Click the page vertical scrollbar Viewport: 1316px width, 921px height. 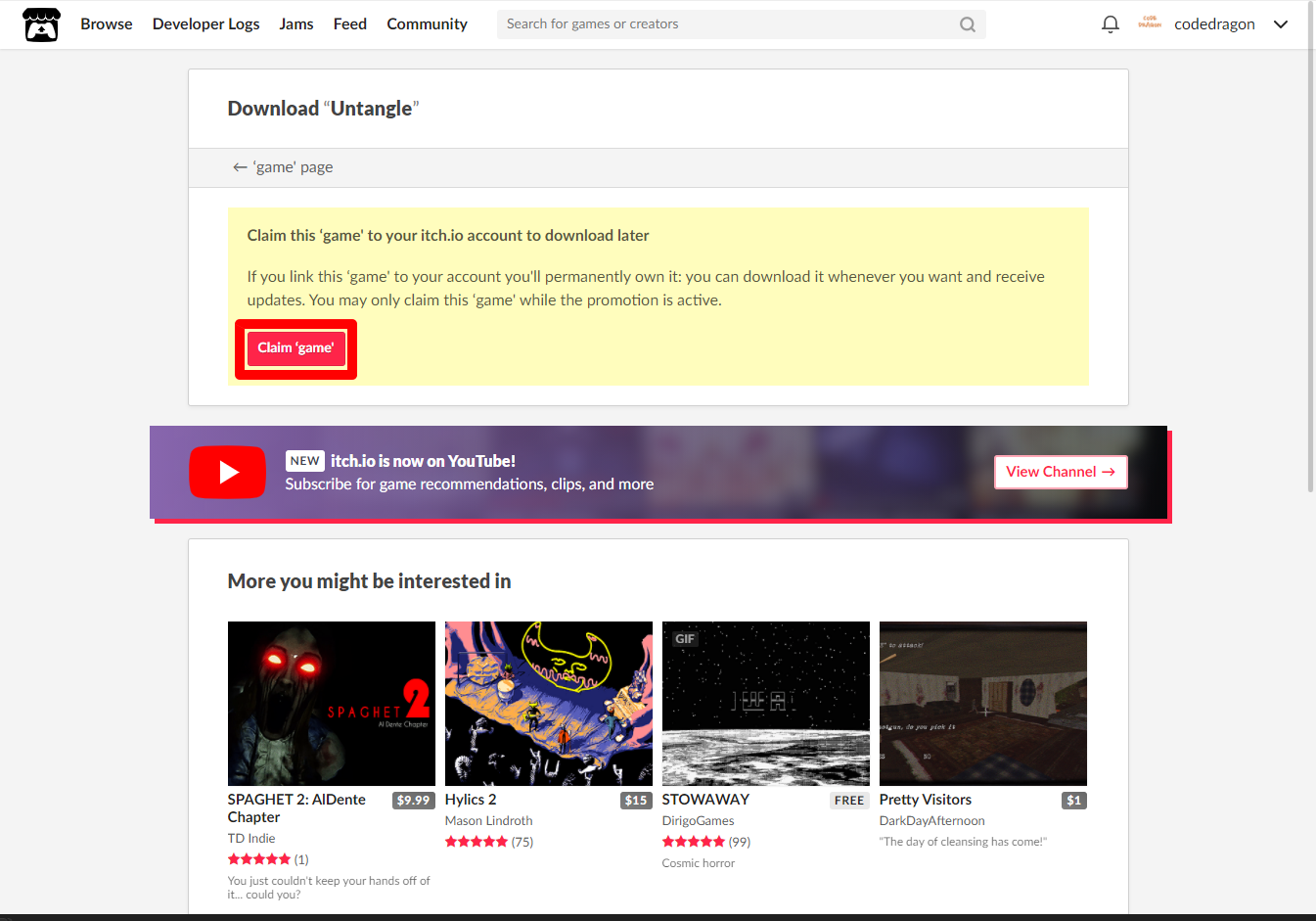(1311, 245)
